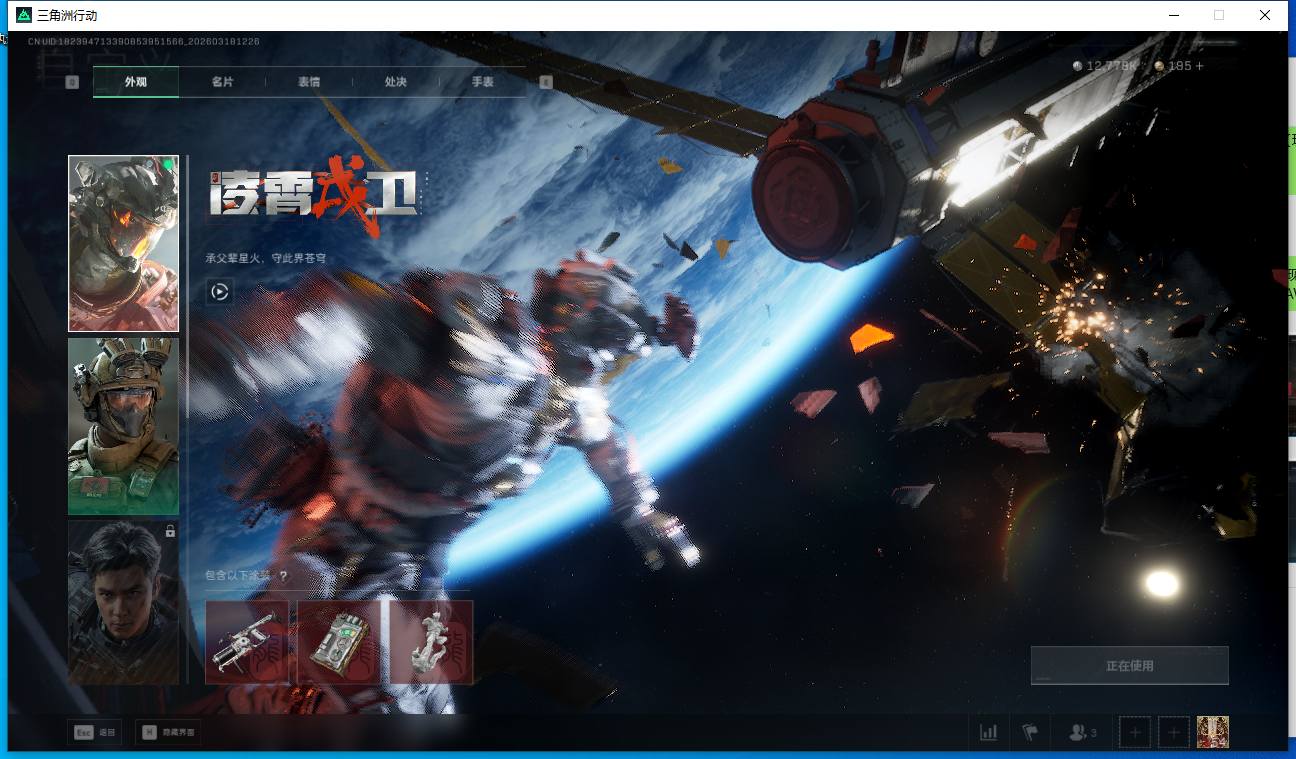This screenshot has height=759, width=1296.
Task: Click the first plus squad slot
Action: tap(1135, 733)
